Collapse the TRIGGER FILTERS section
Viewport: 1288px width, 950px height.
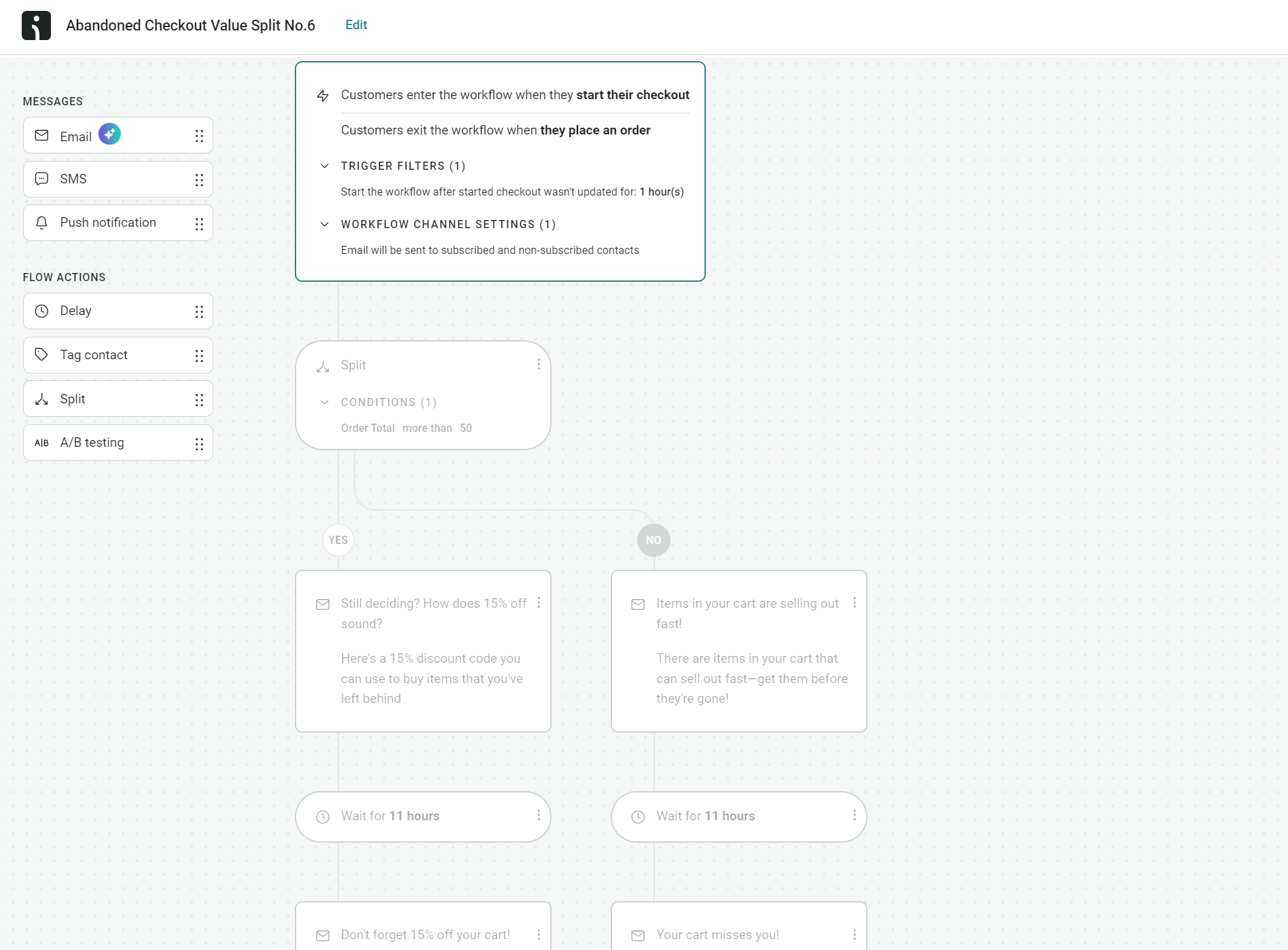tap(324, 166)
